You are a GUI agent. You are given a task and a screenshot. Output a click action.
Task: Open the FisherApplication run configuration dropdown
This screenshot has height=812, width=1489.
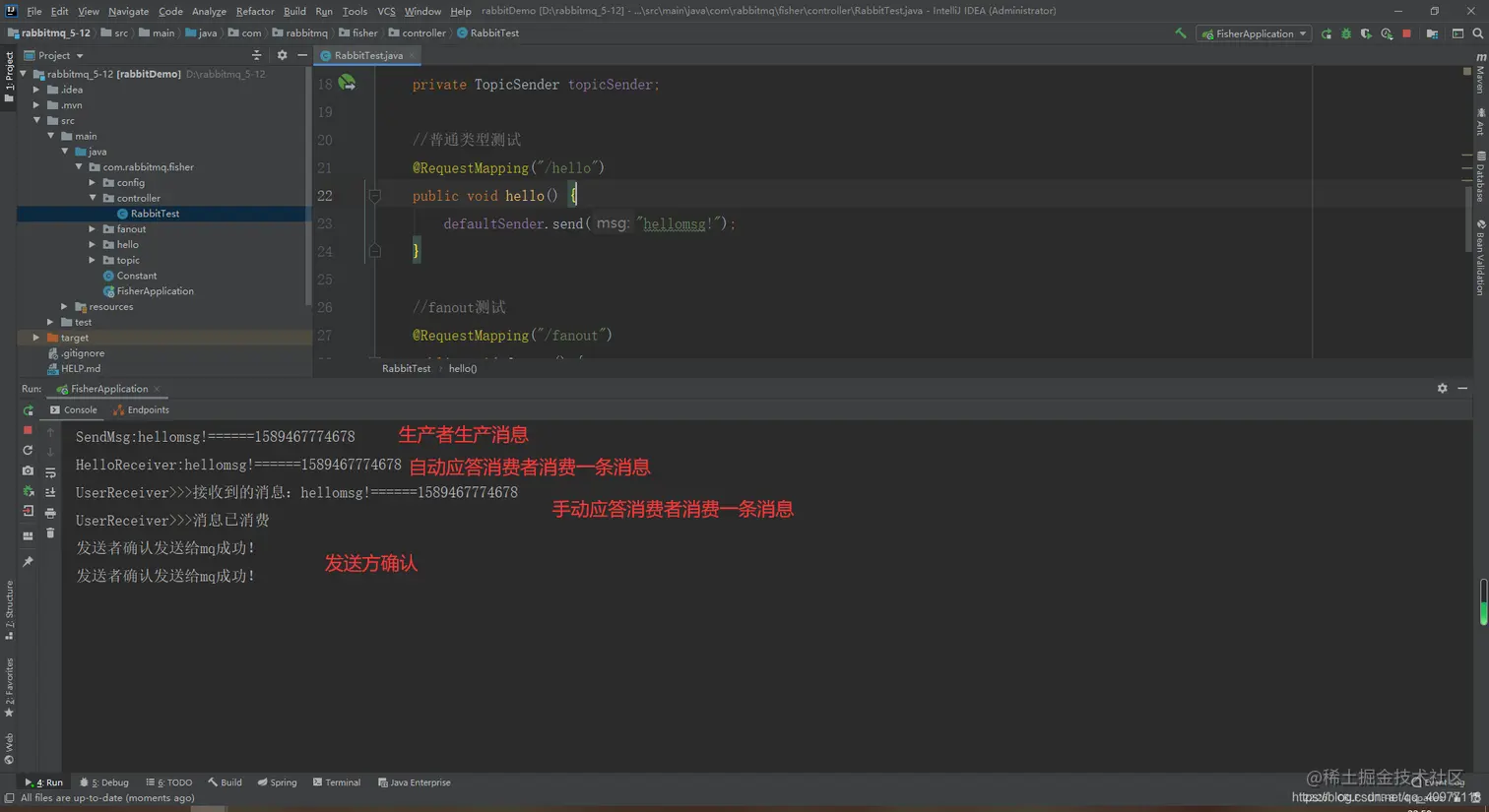point(1254,33)
